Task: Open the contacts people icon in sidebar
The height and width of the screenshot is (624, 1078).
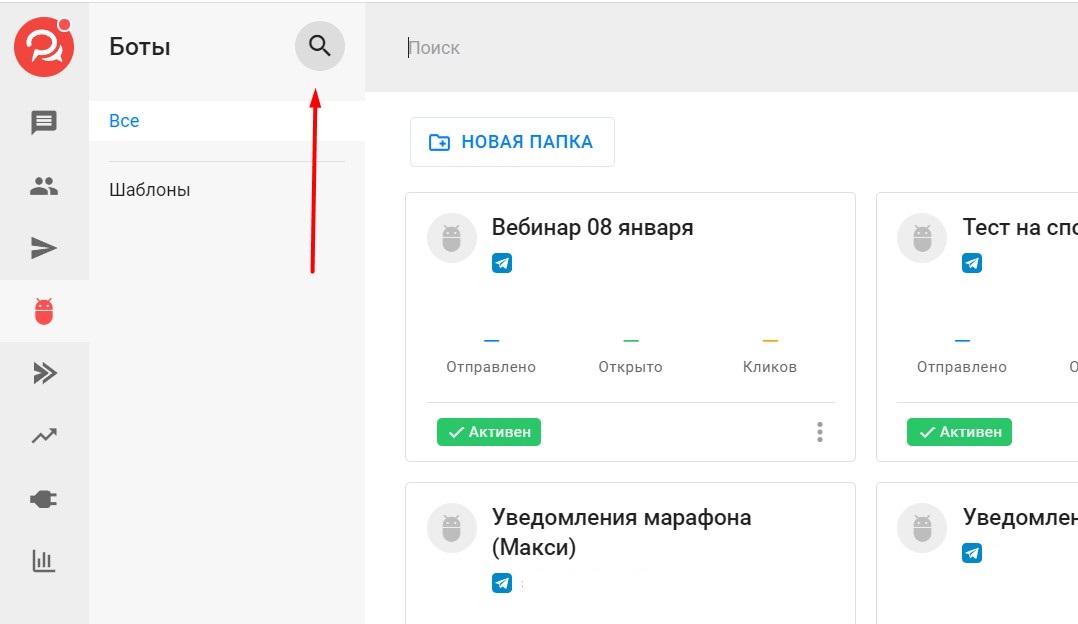Action: point(44,186)
